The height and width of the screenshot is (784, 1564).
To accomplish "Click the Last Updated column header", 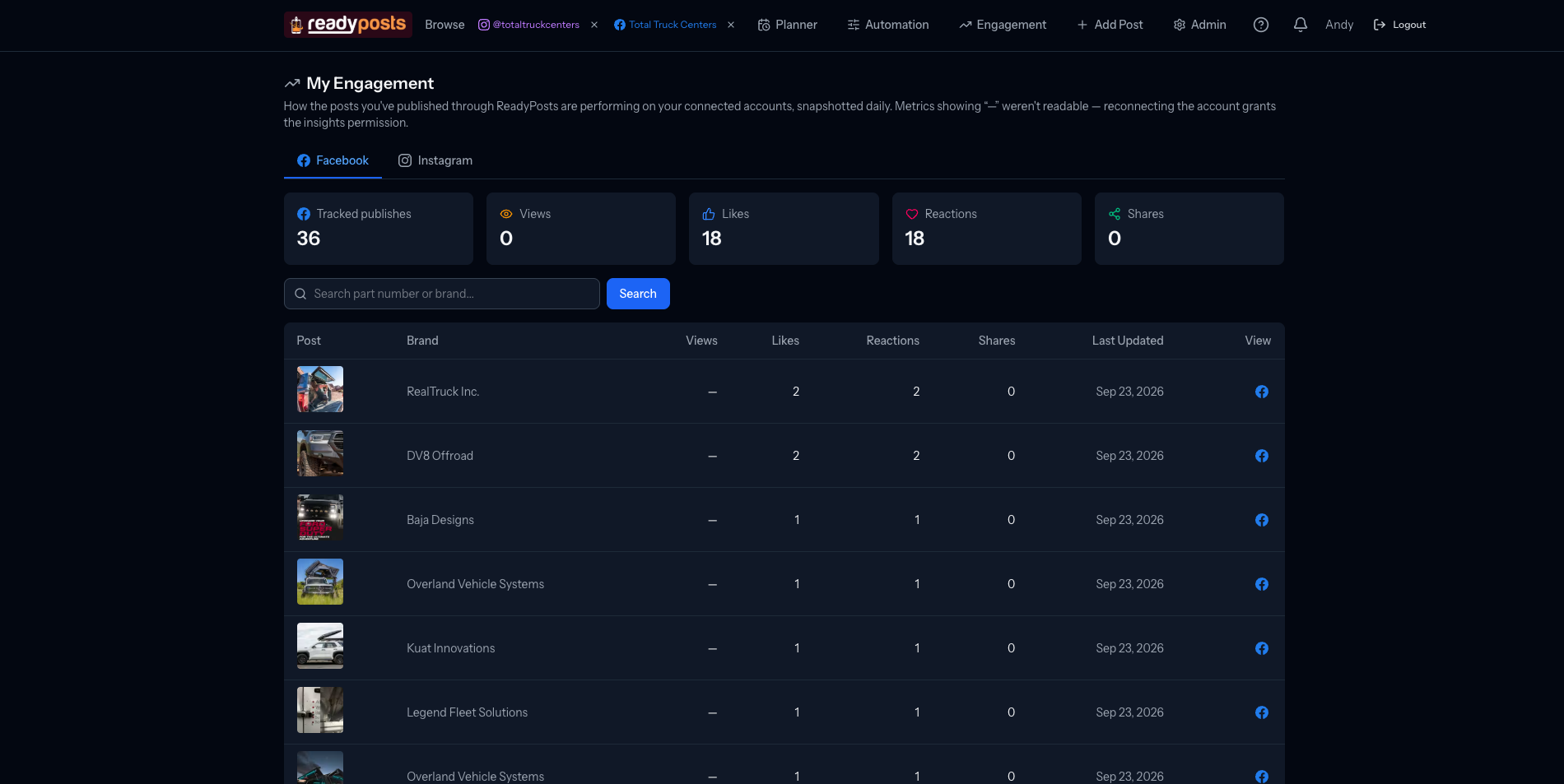I will point(1128,341).
